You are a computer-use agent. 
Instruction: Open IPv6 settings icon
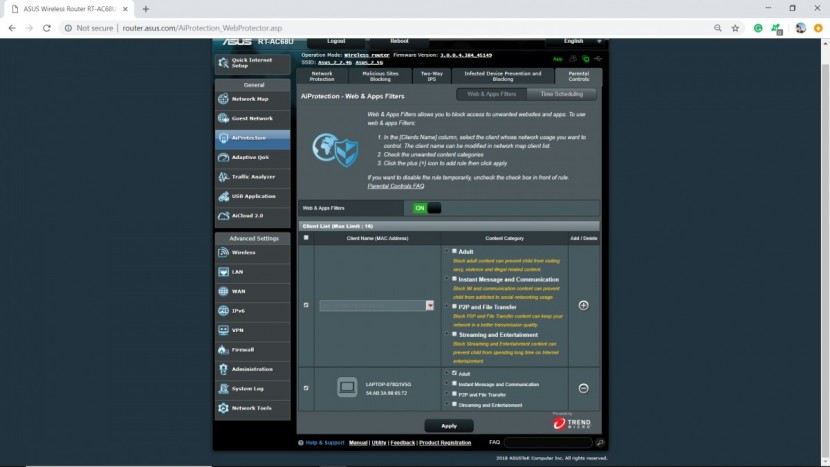click(223, 311)
